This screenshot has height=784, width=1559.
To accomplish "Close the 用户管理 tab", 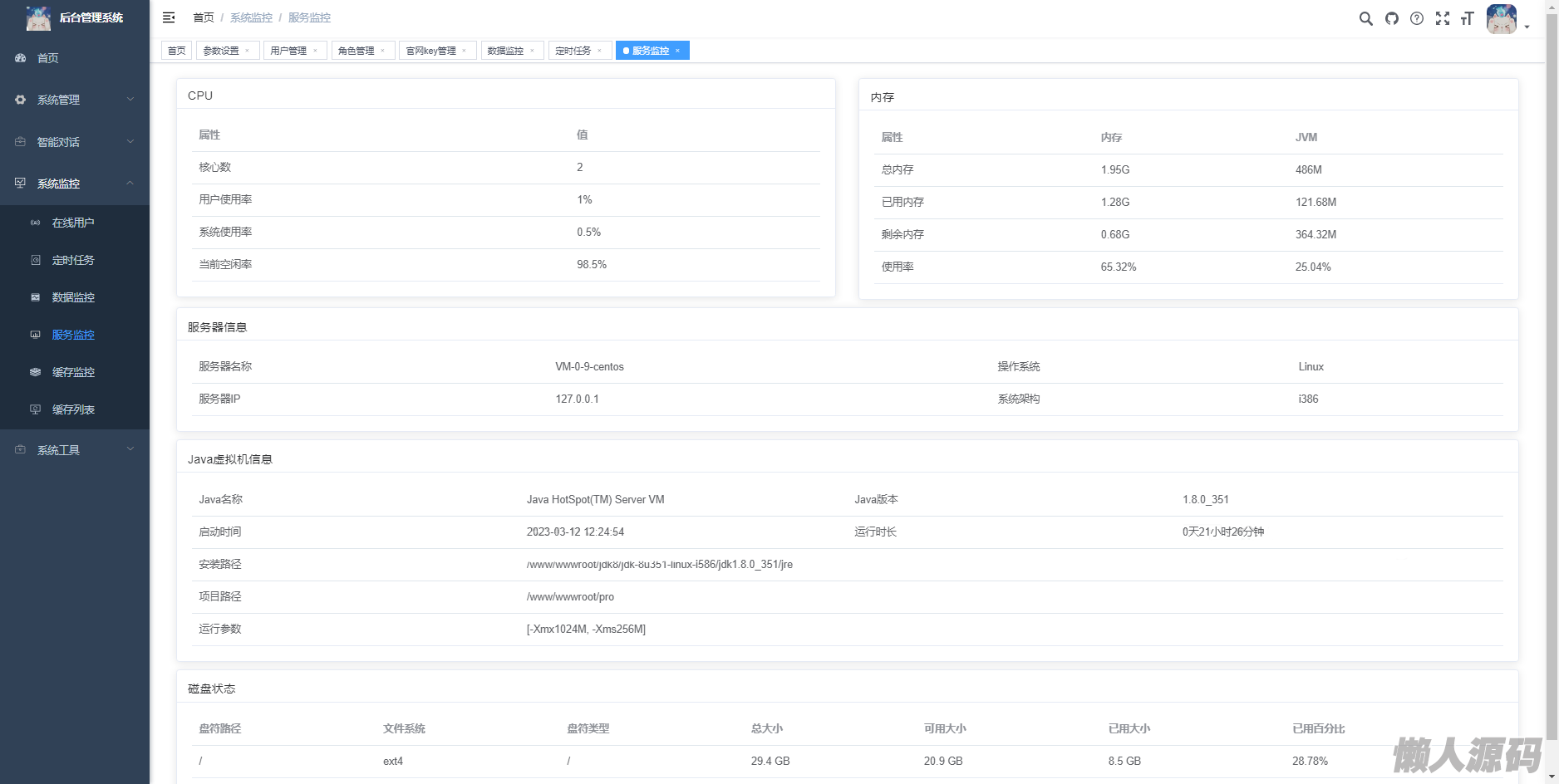I will [x=316, y=51].
